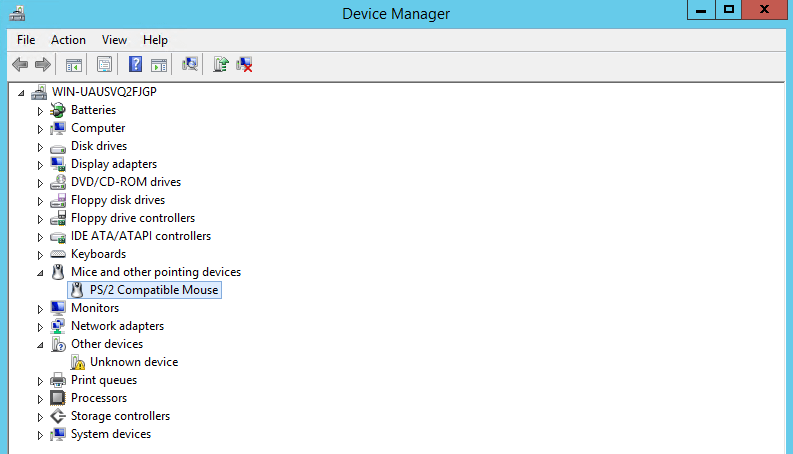793x454 pixels.
Task: Click Scan for hardware changes icon
Action: [x=189, y=65]
